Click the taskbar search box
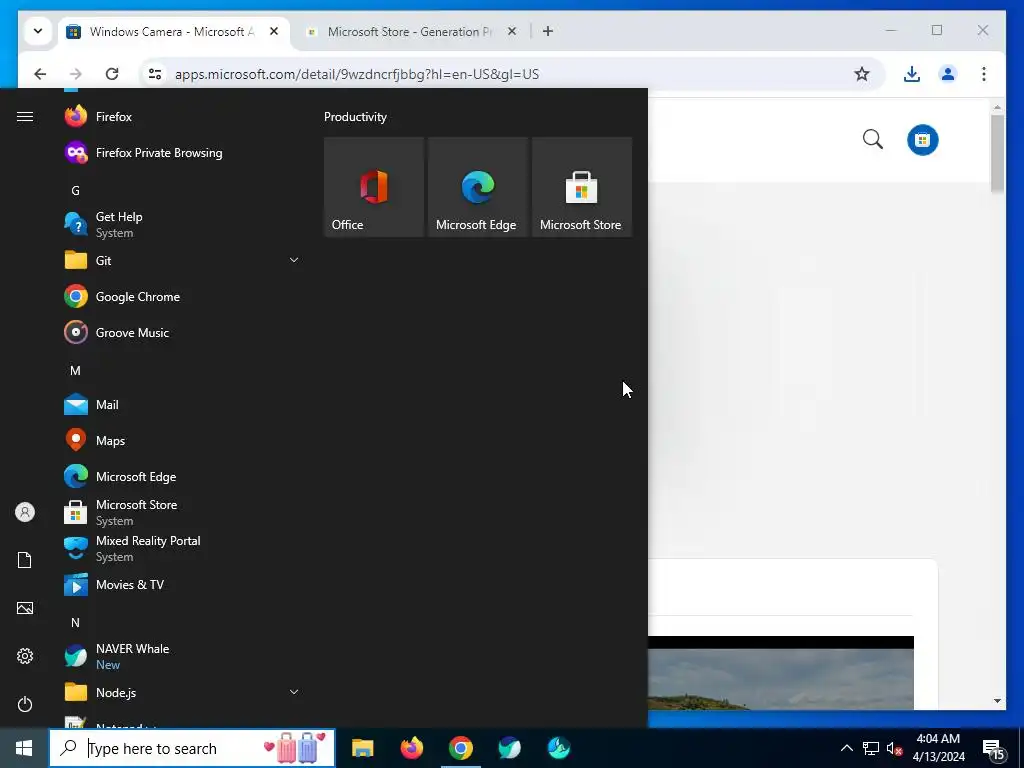The image size is (1024, 768). (x=192, y=748)
